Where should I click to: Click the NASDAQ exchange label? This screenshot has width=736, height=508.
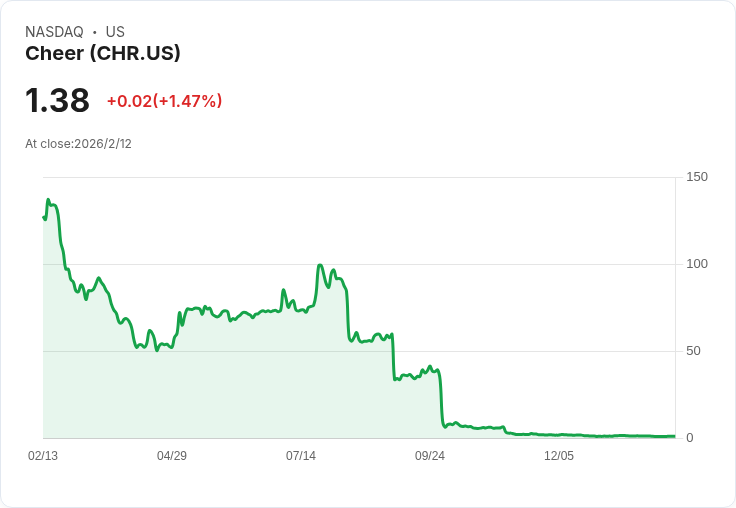54,31
